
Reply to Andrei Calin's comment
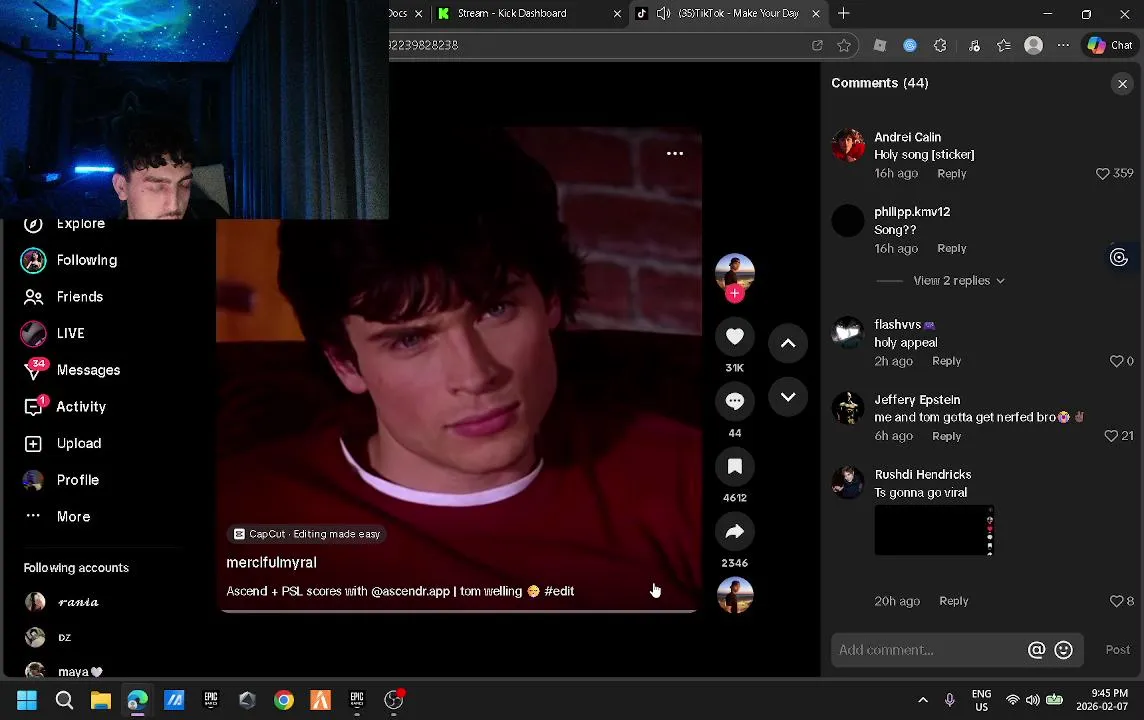pyautogui.click(x=951, y=174)
